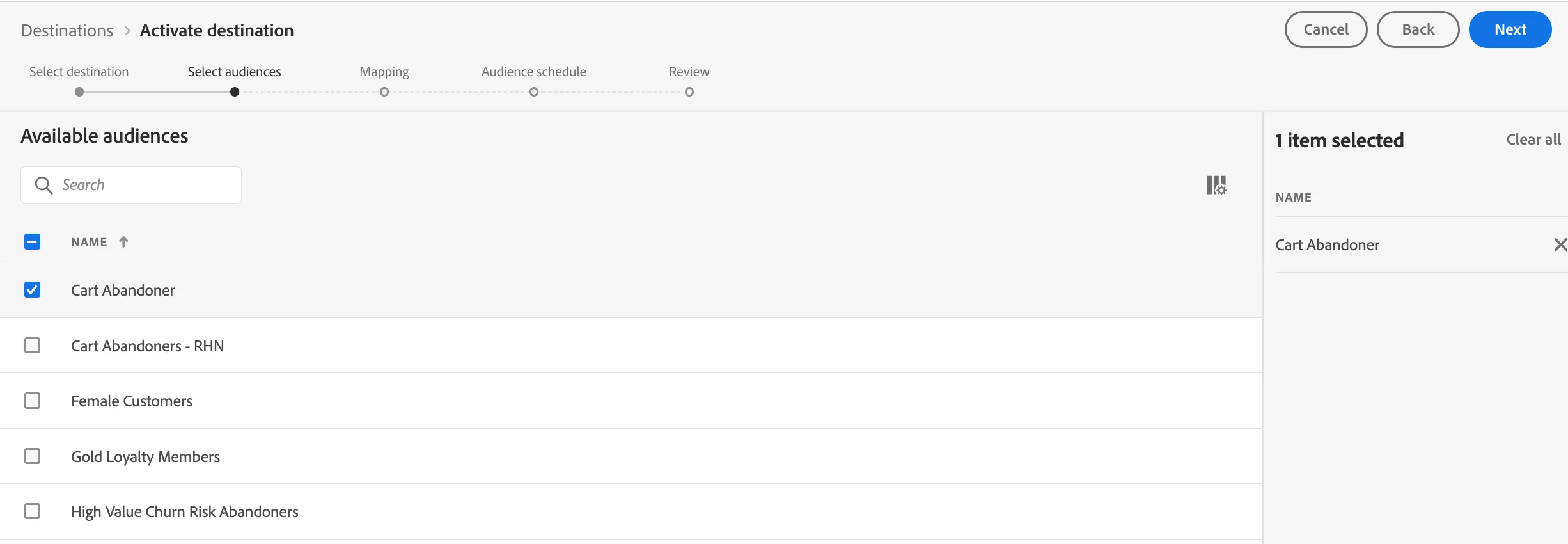Clear all selected items
The width and height of the screenshot is (1568, 544).
pyautogui.click(x=1533, y=140)
